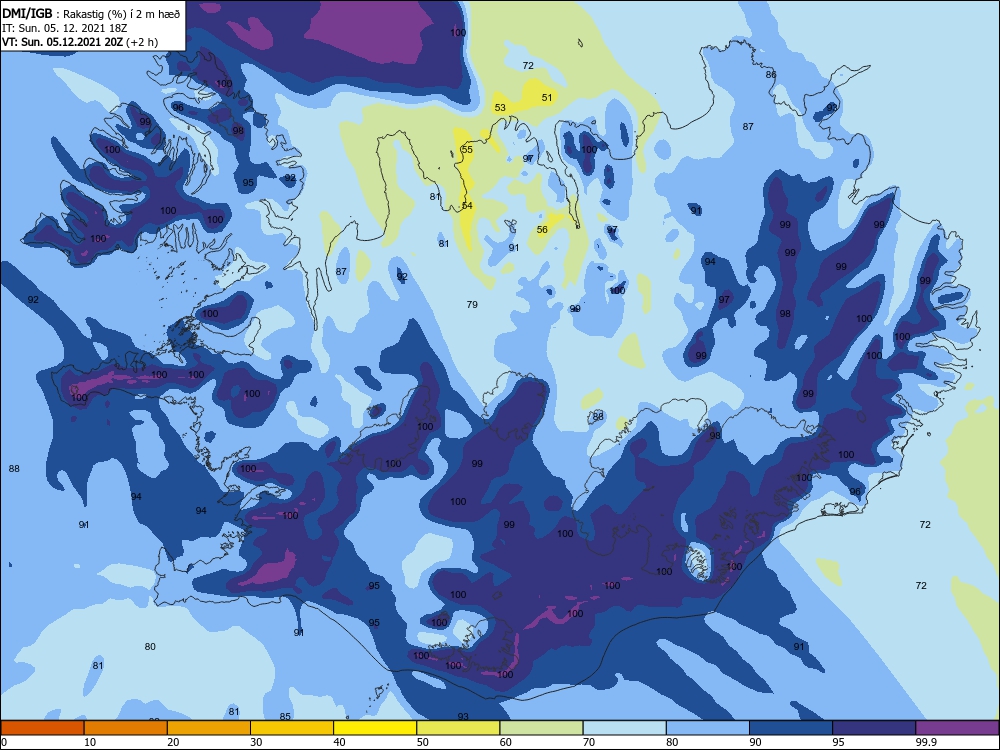
Task: Click the valid time 'VT: Sun. 05.12.2021 20Z'
Action: [x=63, y=42]
